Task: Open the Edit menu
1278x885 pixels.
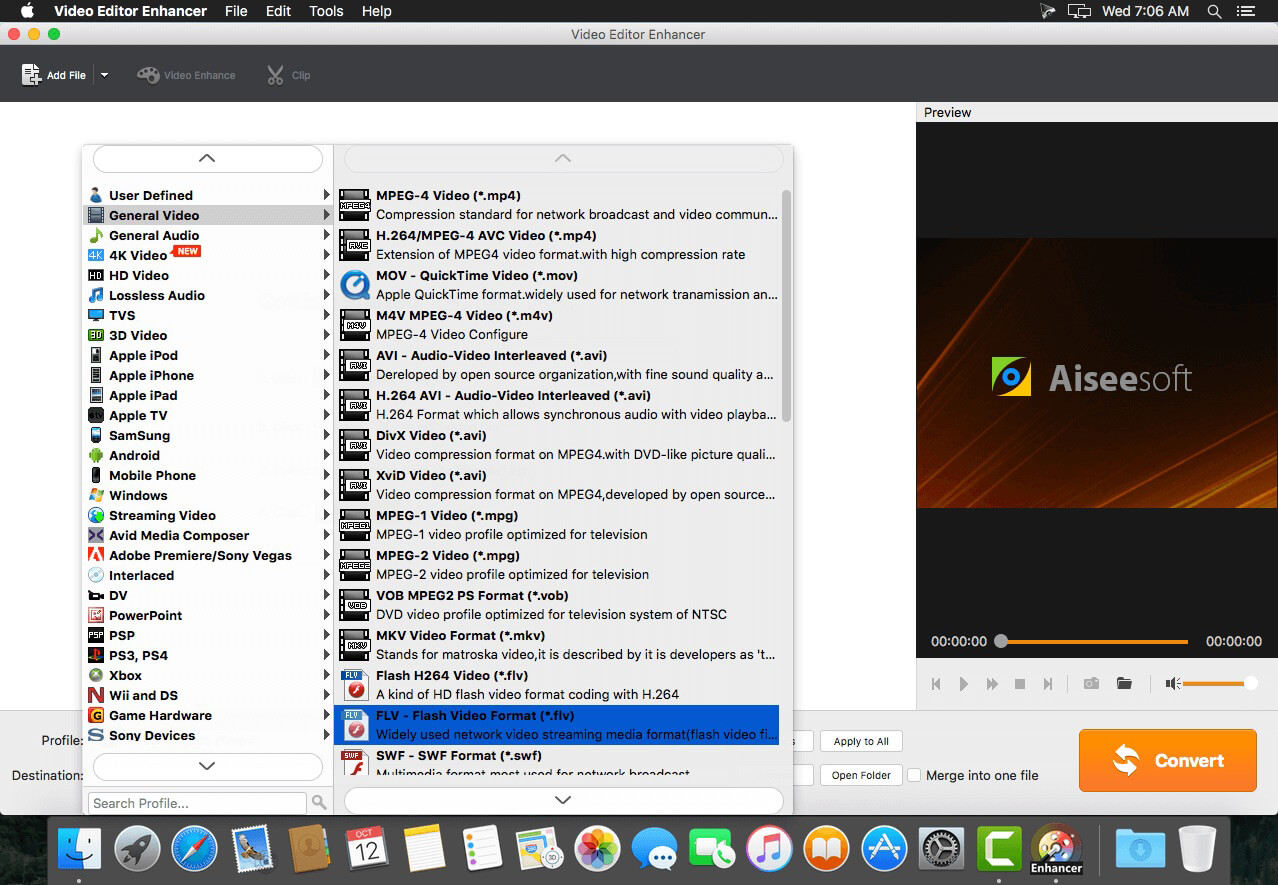Action: (x=278, y=11)
